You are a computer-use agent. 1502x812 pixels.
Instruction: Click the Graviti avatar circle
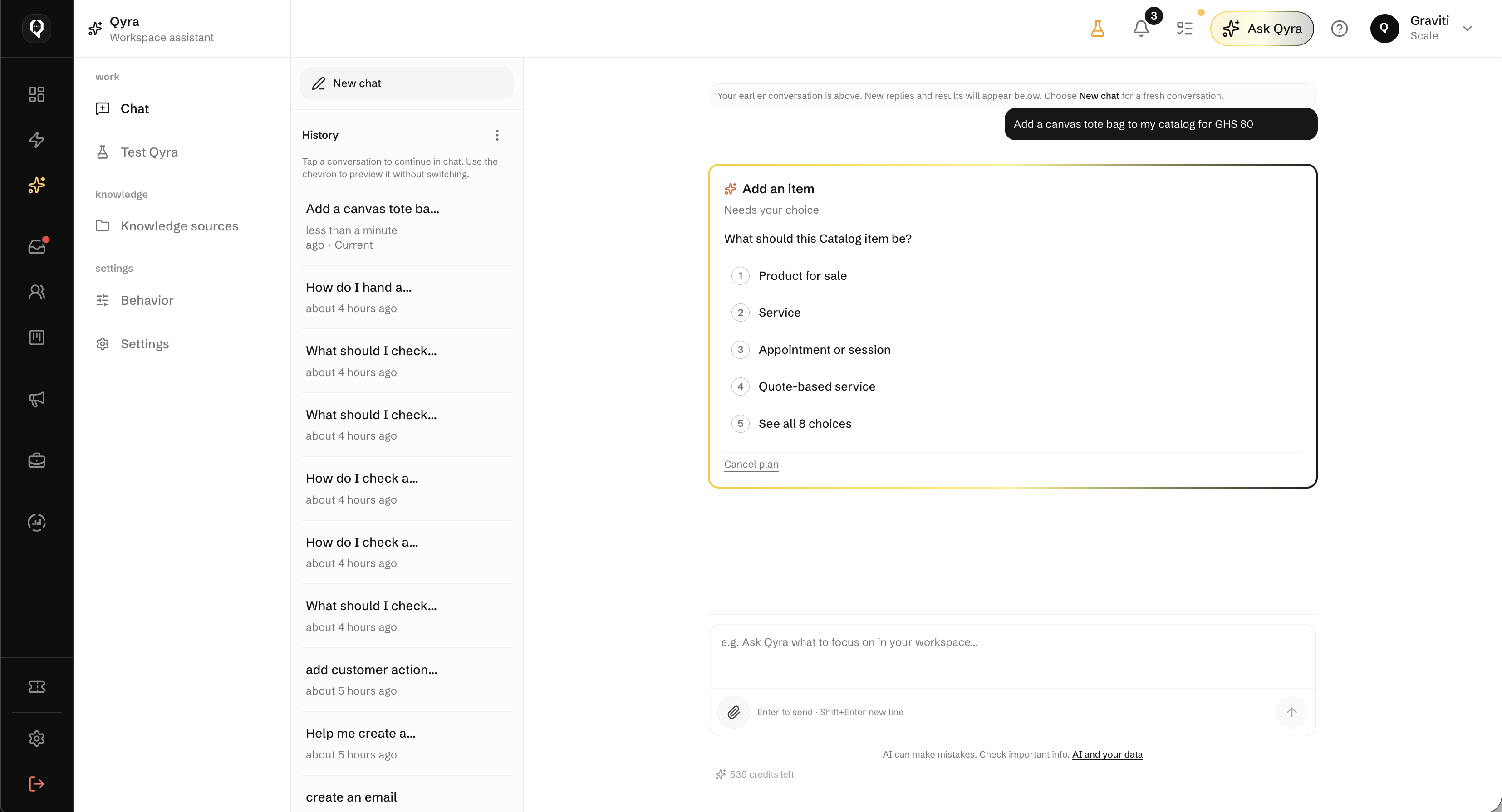coord(1384,29)
